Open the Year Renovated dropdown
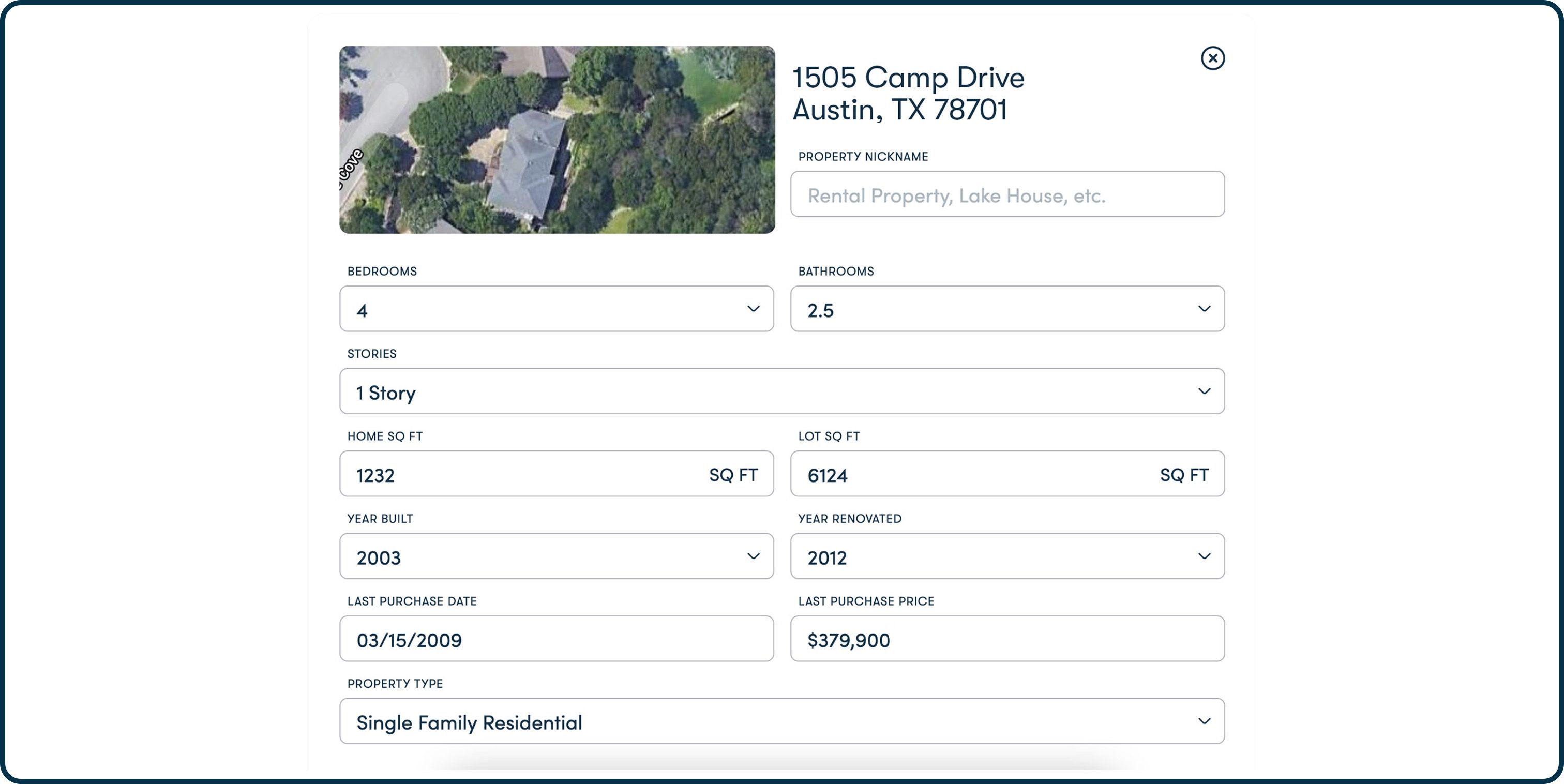This screenshot has width=1564, height=784. pos(1007,556)
